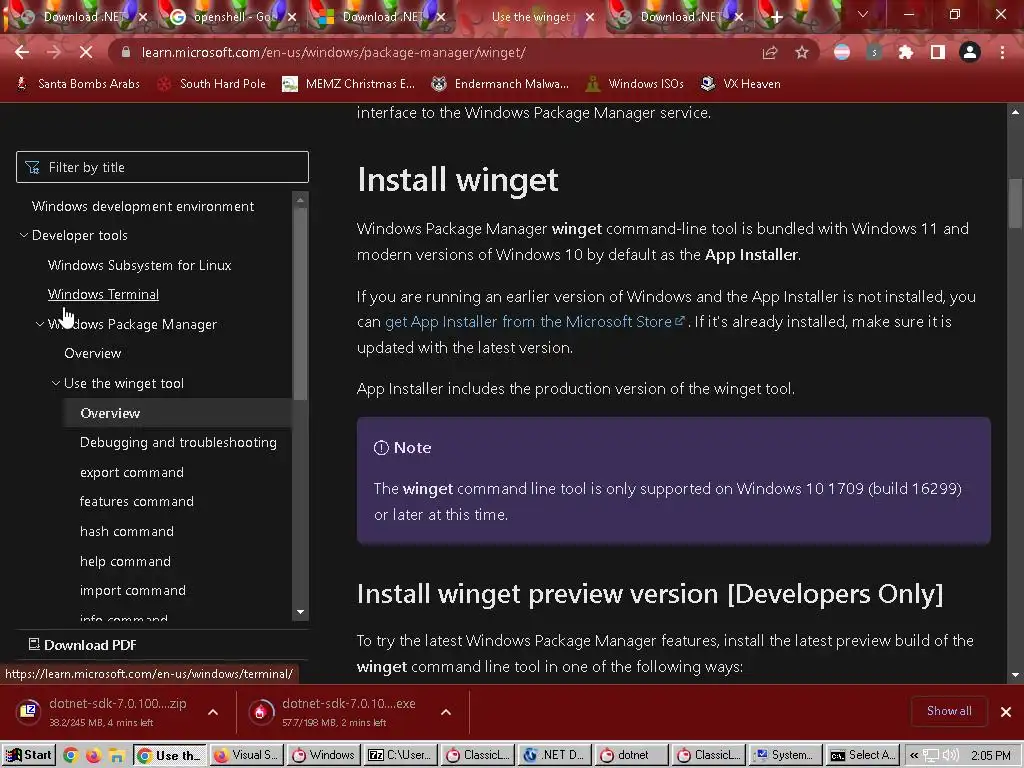The height and width of the screenshot is (768, 1024).
Task: Open options for dotnet-sdk zip download
Action: tap(213, 712)
